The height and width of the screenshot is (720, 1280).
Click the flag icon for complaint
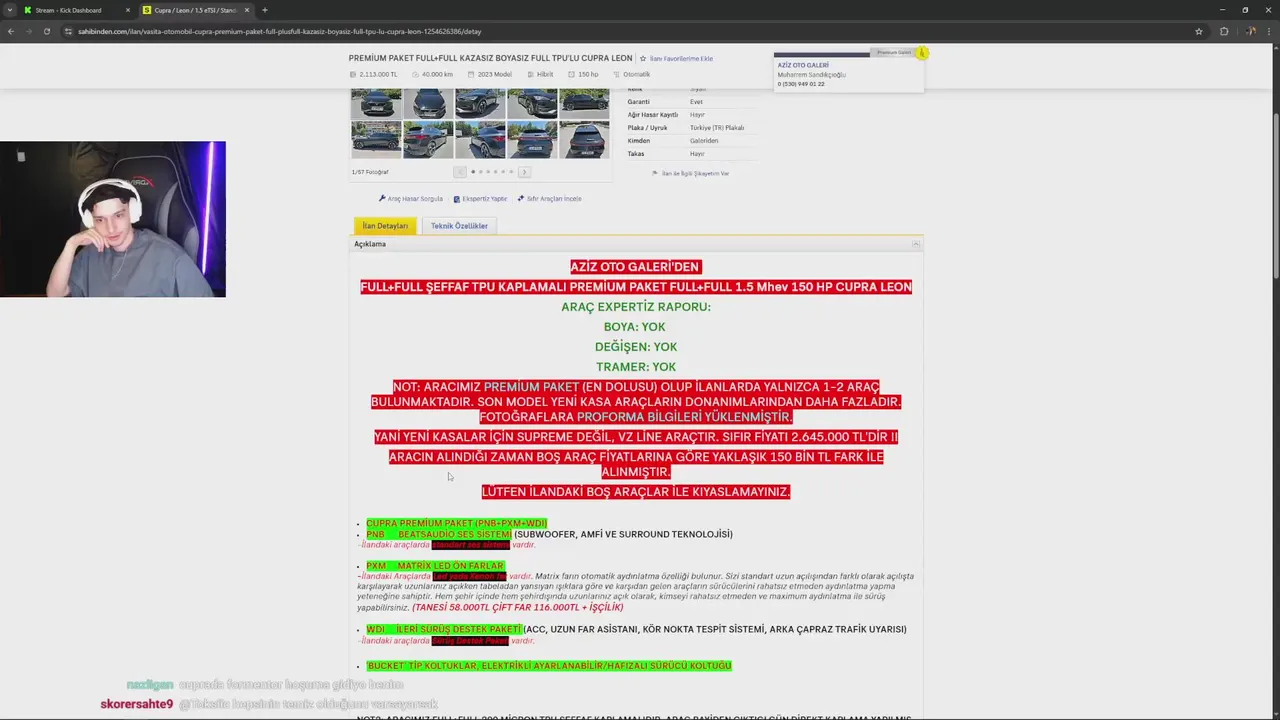[655, 173]
